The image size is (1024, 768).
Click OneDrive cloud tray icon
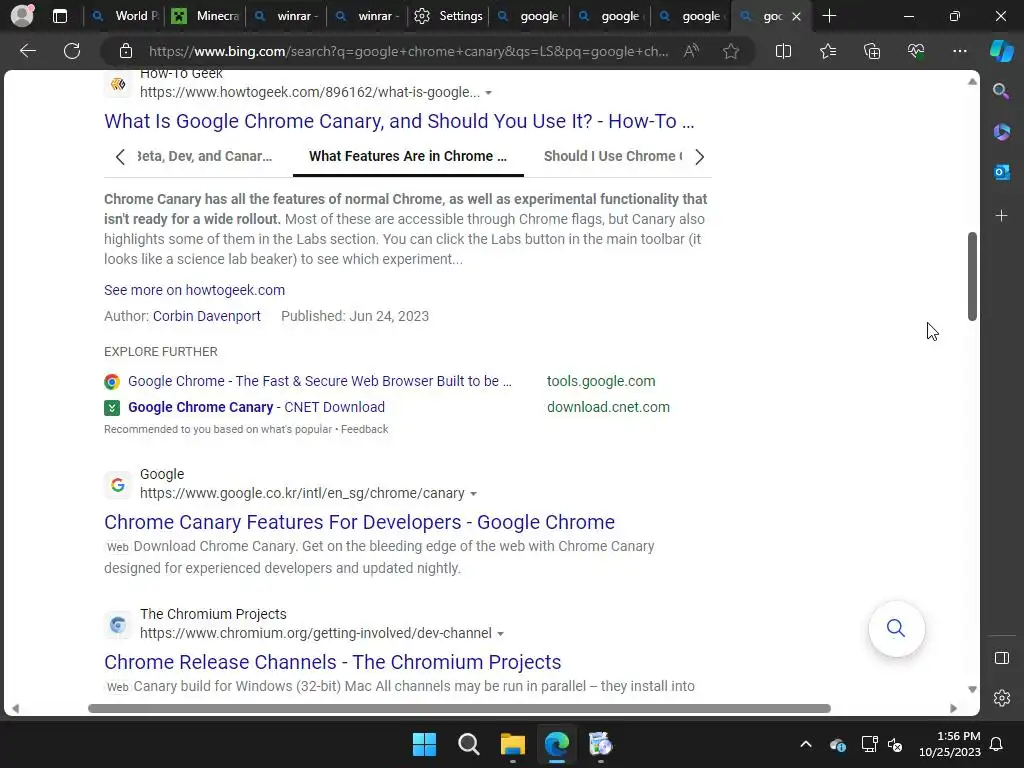(838, 744)
